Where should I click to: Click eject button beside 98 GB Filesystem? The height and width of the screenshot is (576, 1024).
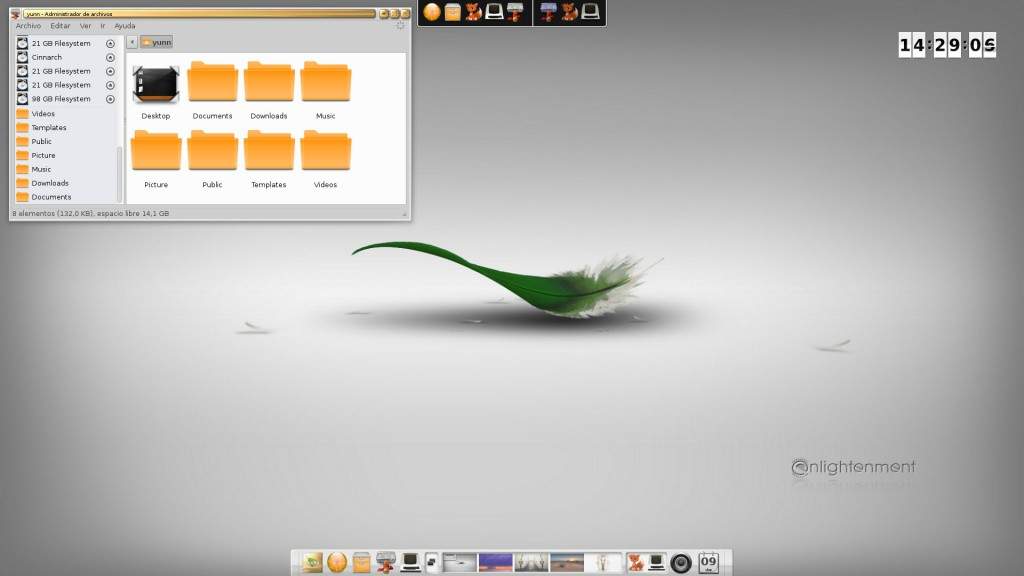110,99
